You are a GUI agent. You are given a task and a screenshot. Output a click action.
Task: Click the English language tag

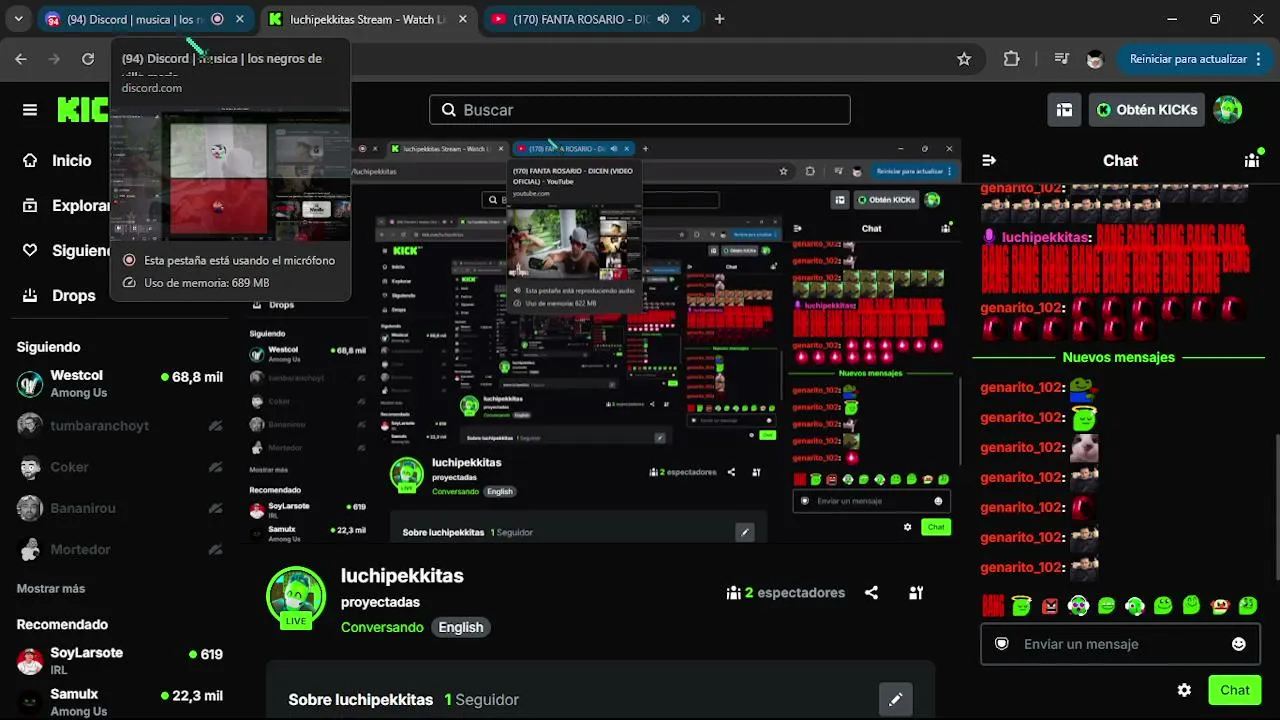coord(461,627)
